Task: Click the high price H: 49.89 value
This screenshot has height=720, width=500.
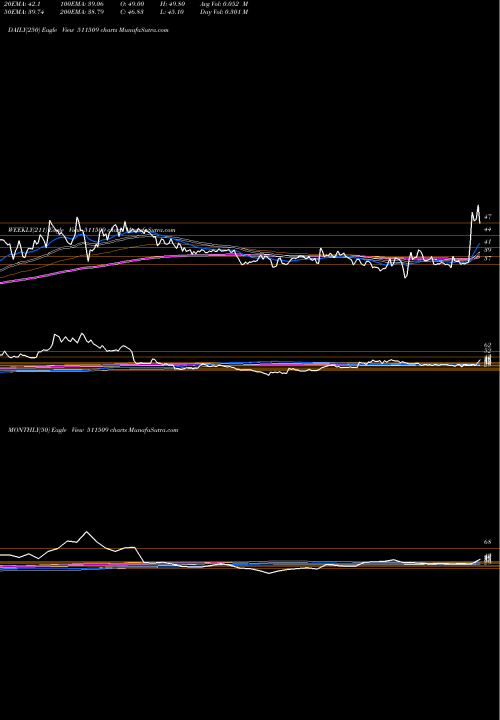Action: [x=173, y=4]
